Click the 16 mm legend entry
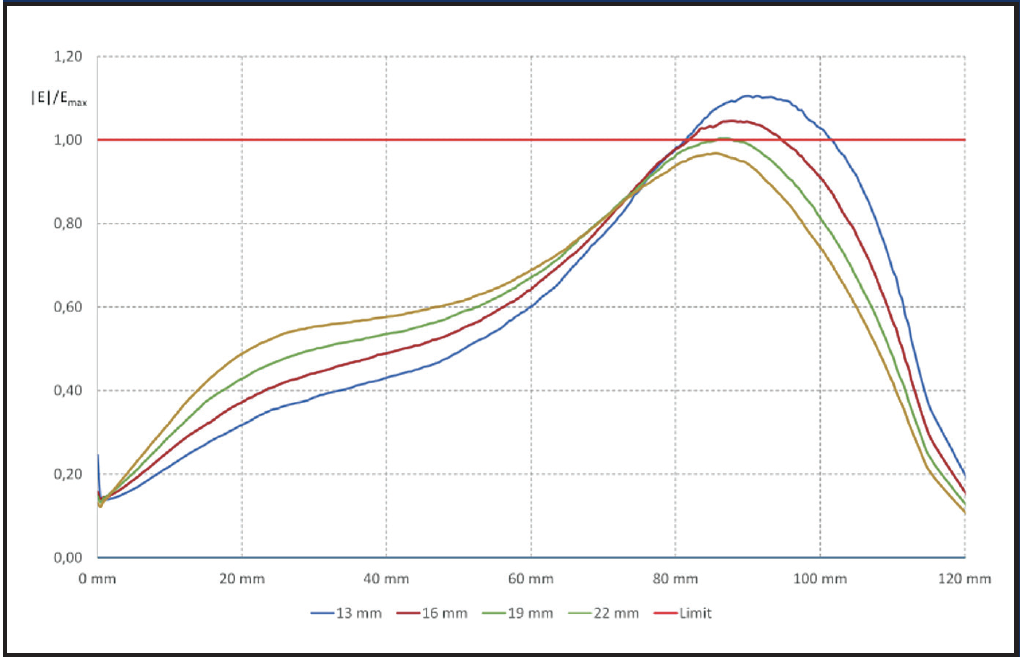Viewport: 1020px width, 664px height. point(432,613)
